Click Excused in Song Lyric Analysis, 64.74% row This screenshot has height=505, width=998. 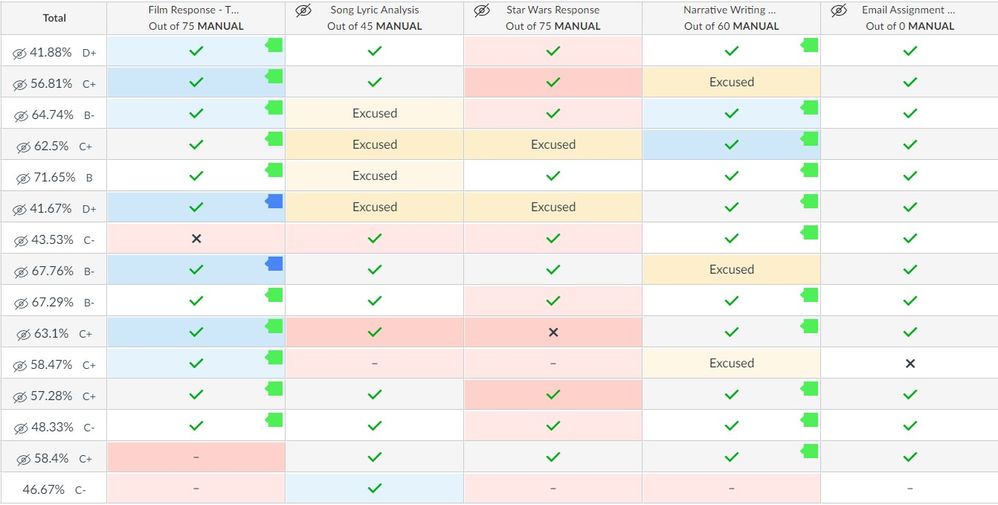374,114
